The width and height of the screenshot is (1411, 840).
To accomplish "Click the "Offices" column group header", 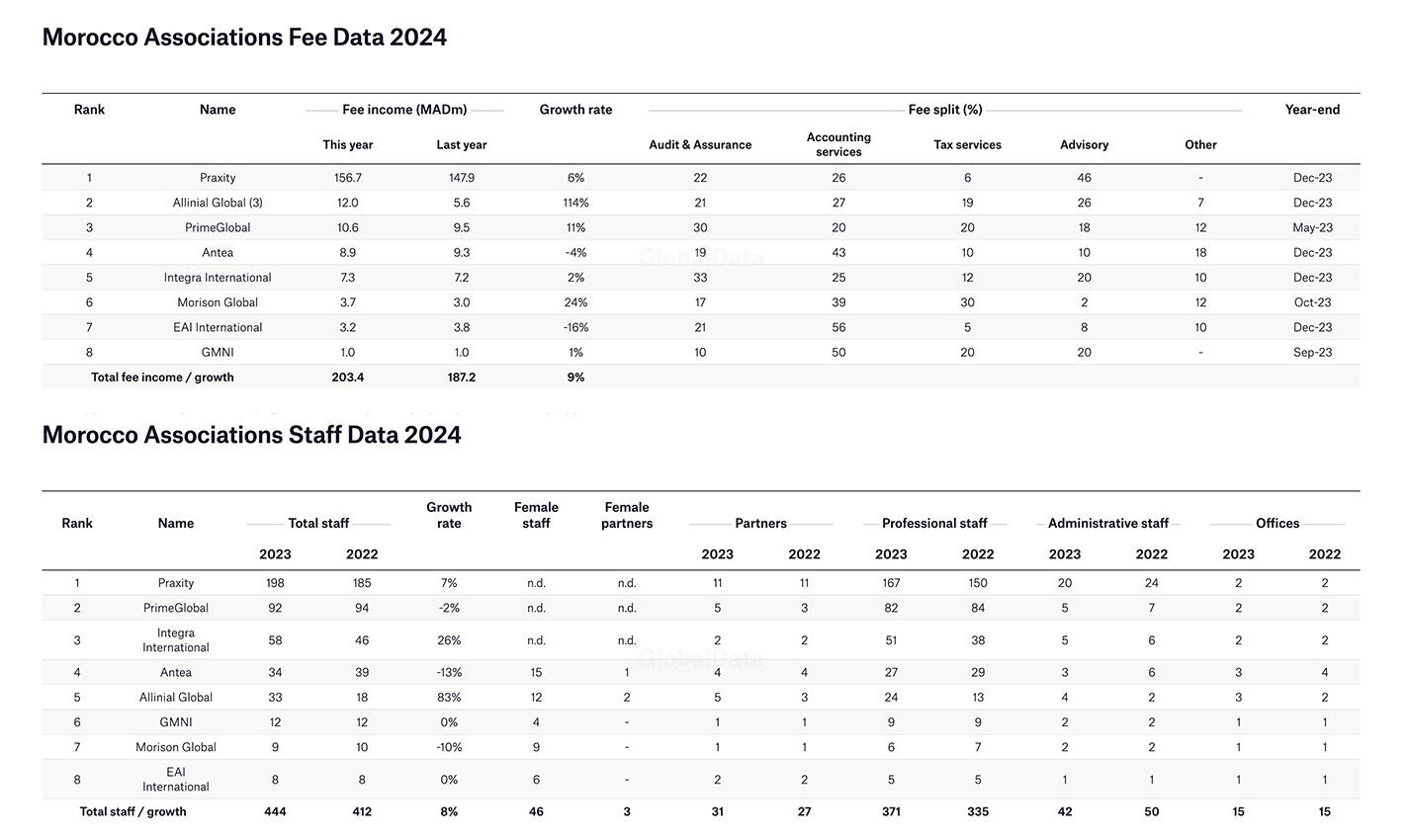I will point(1278,524).
